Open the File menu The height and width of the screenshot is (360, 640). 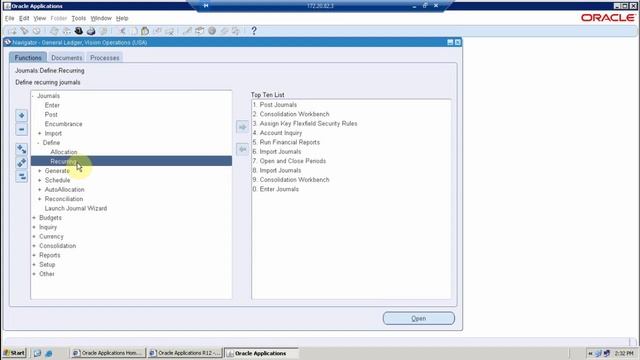coord(9,18)
